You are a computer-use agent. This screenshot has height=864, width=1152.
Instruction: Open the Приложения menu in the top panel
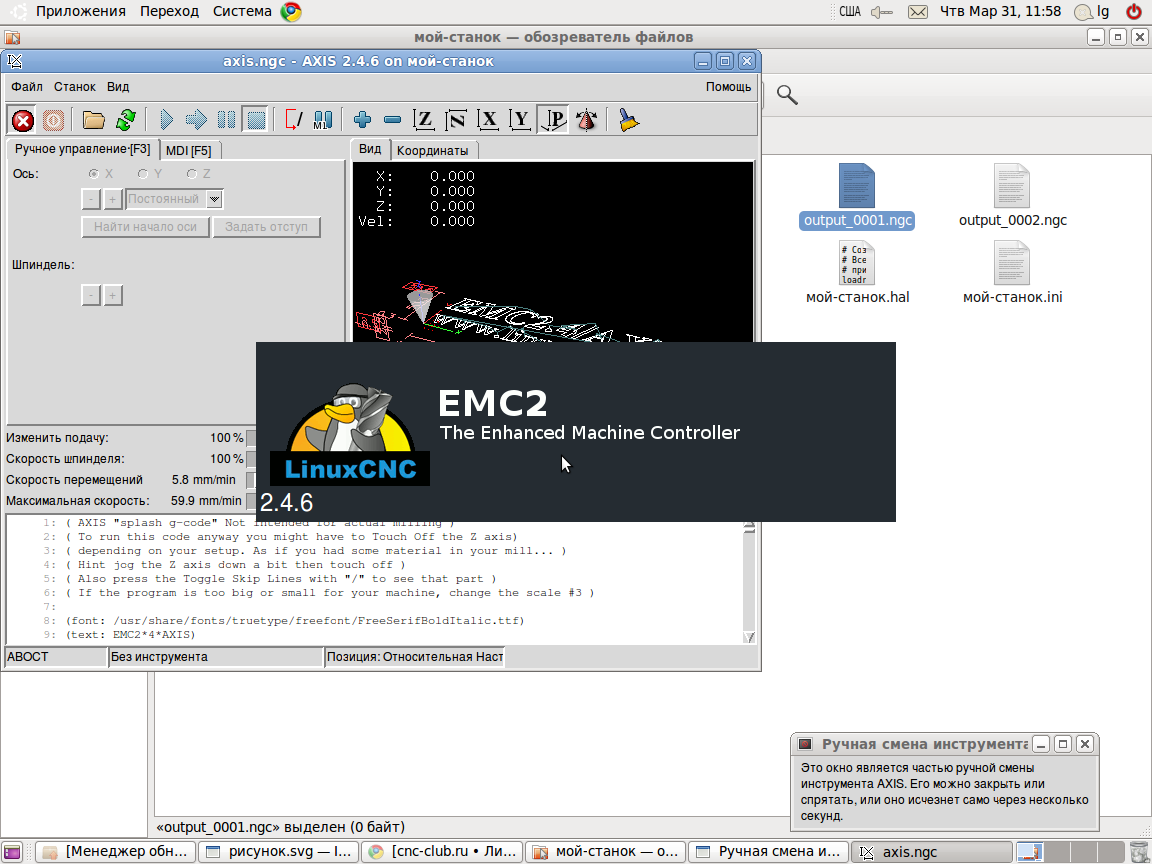pyautogui.click(x=81, y=12)
